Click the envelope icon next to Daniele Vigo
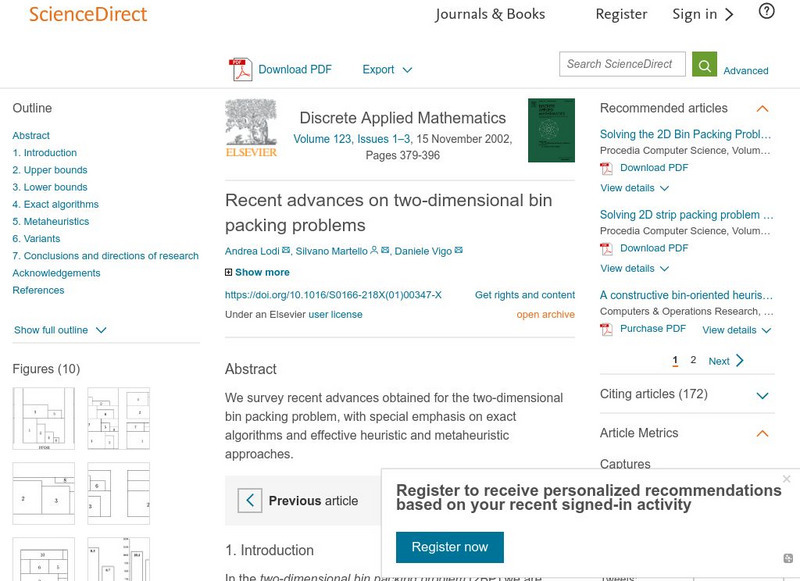Image resolution: width=800 pixels, height=581 pixels. (x=459, y=250)
